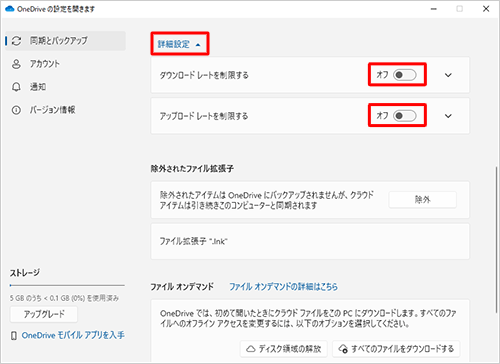The width and height of the screenshot is (500, 364).
Task: Click the 5 GB storage usage text
Action: coord(64,298)
